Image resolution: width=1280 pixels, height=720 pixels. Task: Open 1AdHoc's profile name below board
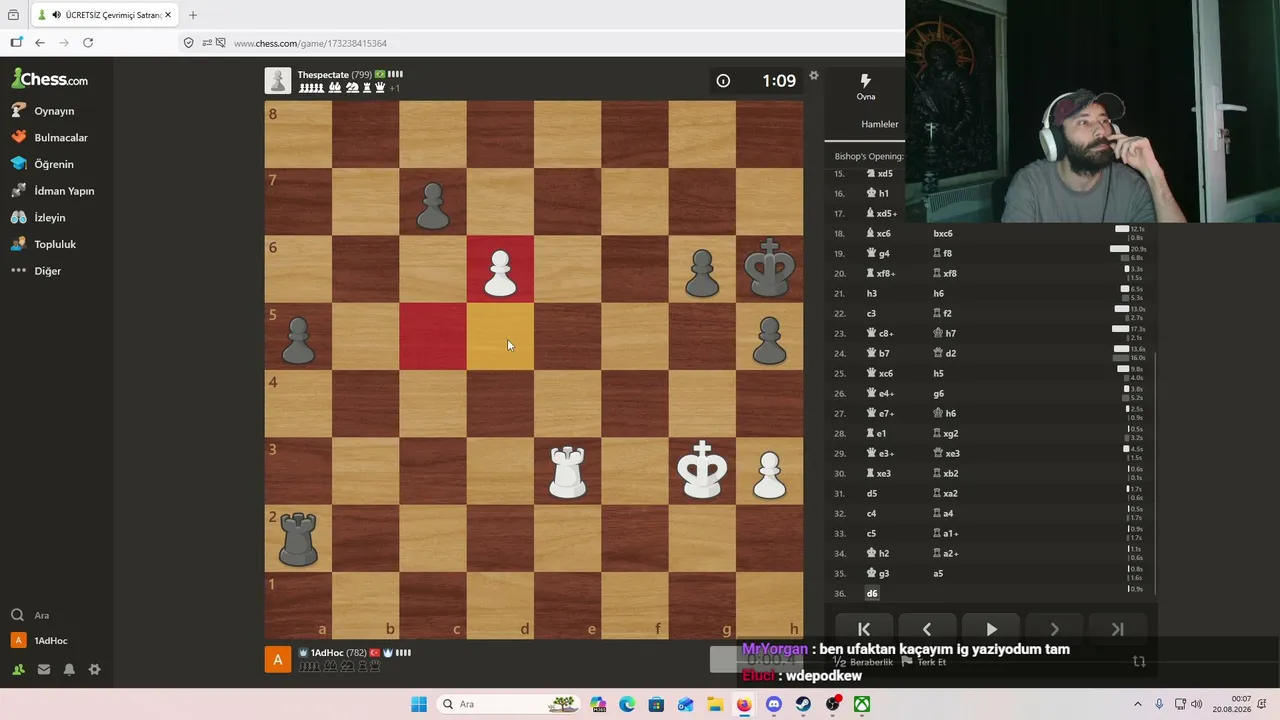tap(327, 653)
